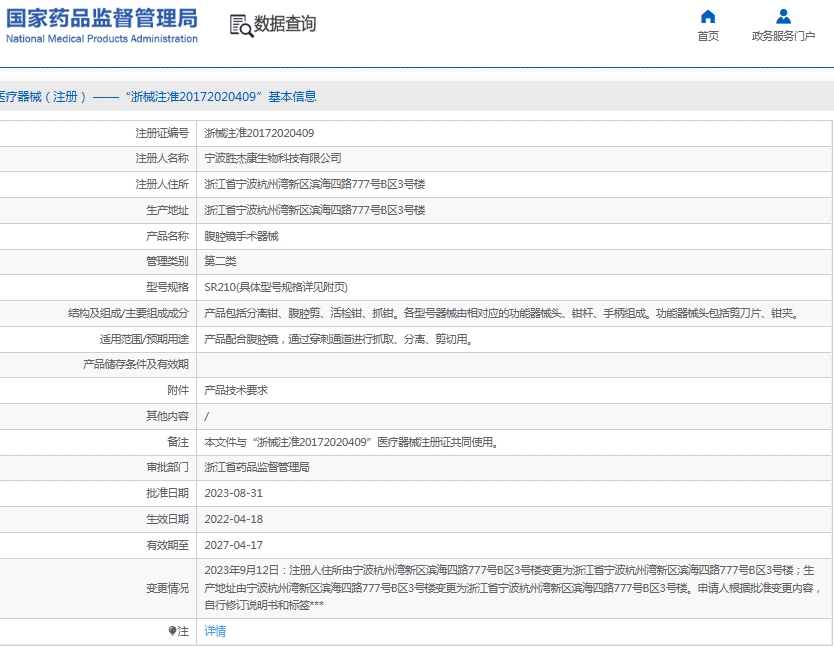
Task: Click the 其他内容 value slash
Action: pos(207,416)
